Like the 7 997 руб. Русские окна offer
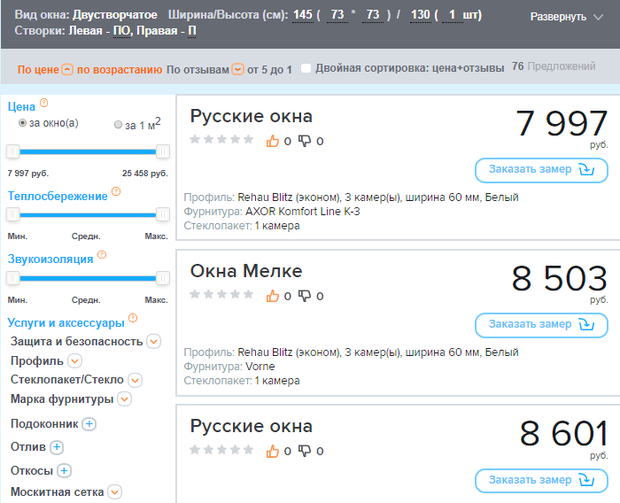 point(272,141)
